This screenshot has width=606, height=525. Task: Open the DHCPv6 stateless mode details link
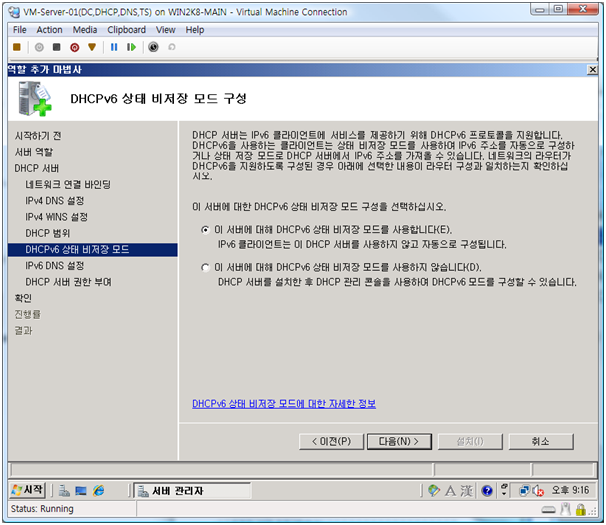pyautogui.click(x=284, y=404)
